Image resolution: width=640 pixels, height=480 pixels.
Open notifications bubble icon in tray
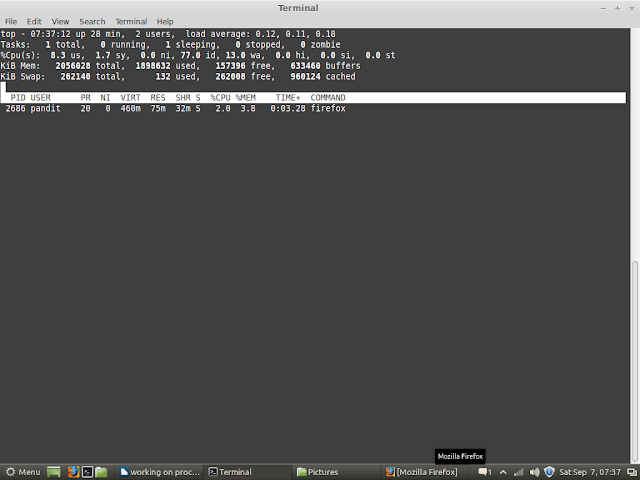pos(484,472)
